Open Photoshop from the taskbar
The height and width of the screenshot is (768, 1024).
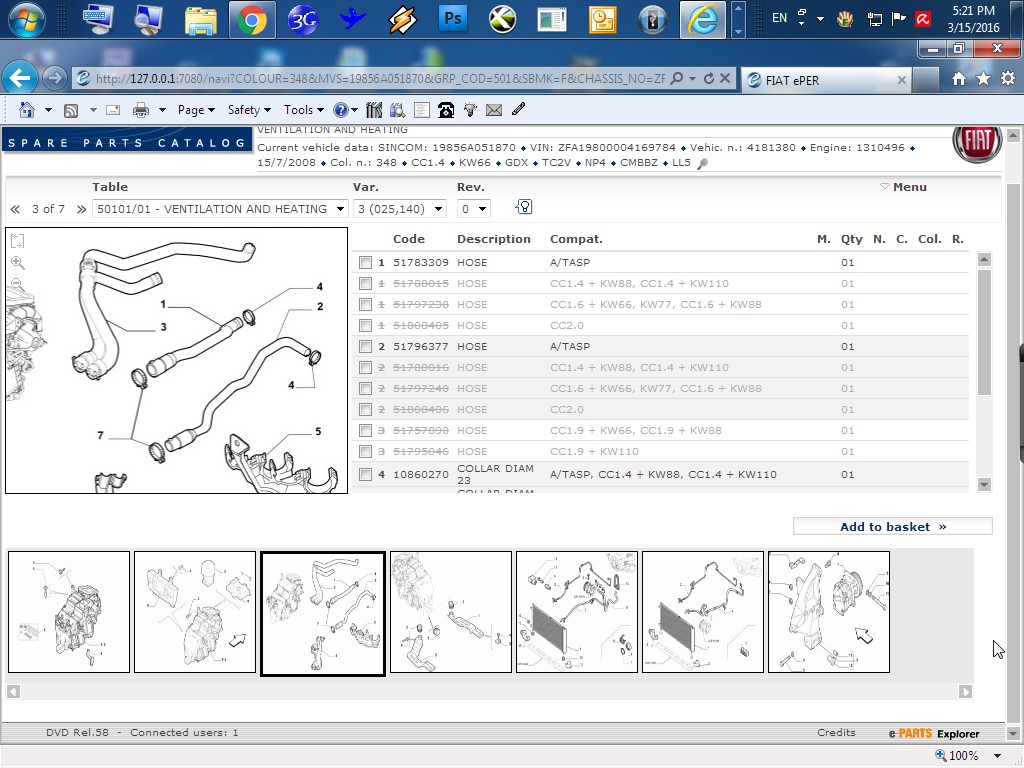pyautogui.click(x=452, y=19)
